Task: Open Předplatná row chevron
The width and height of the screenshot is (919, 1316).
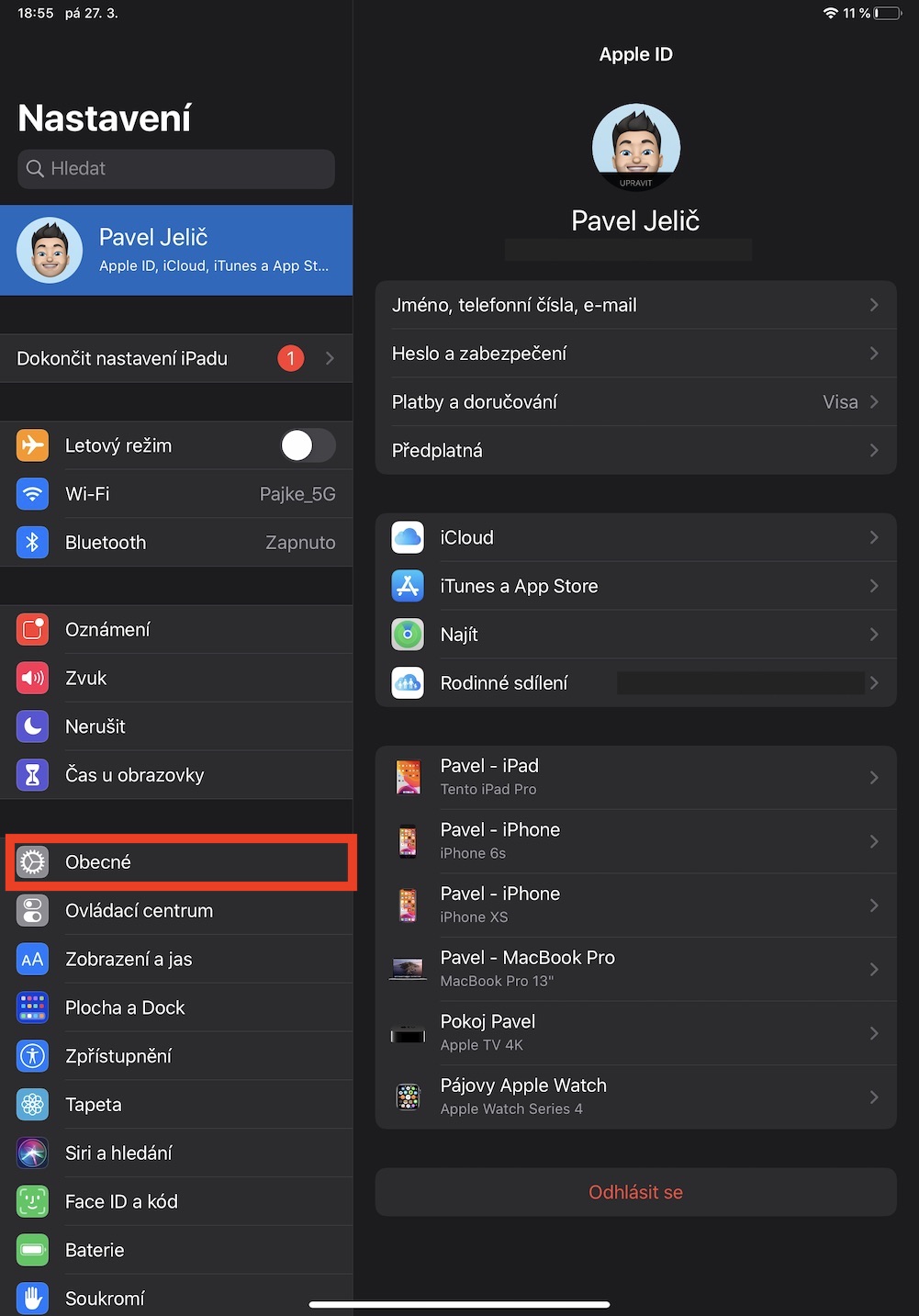Action: [x=874, y=450]
